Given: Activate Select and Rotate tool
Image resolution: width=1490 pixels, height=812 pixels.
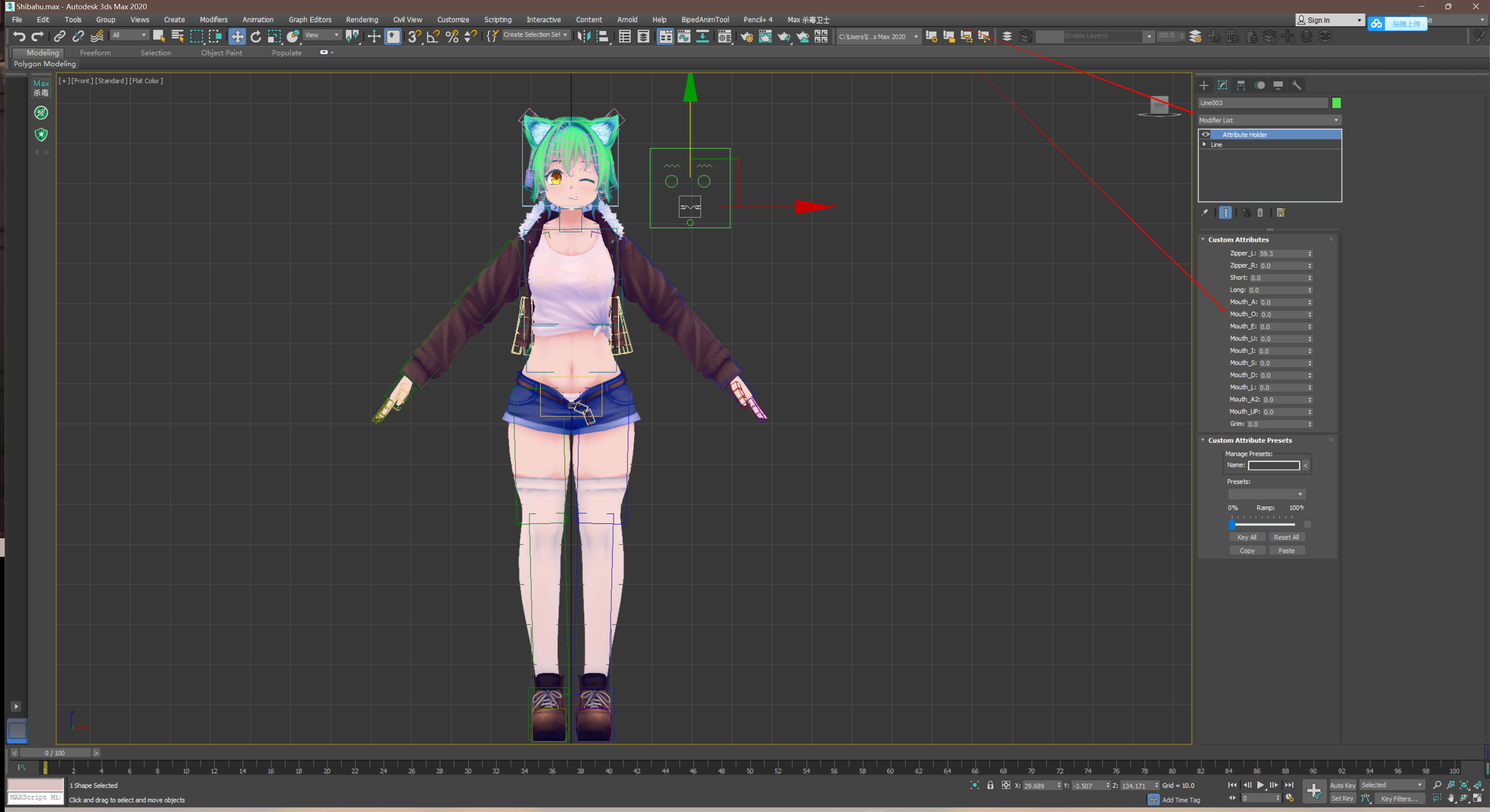Looking at the screenshot, I should click(256, 36).
